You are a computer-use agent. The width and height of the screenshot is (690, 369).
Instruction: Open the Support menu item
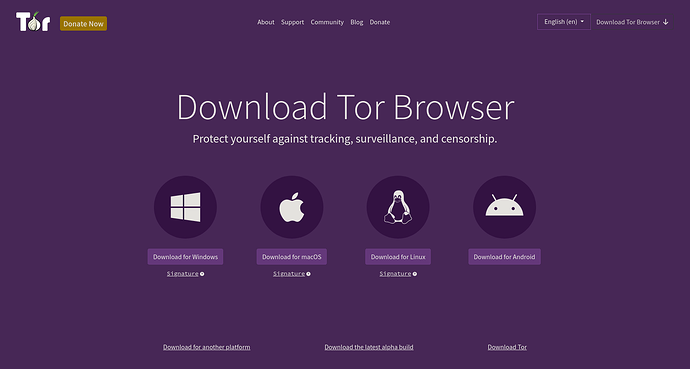[x=293, y=22]
